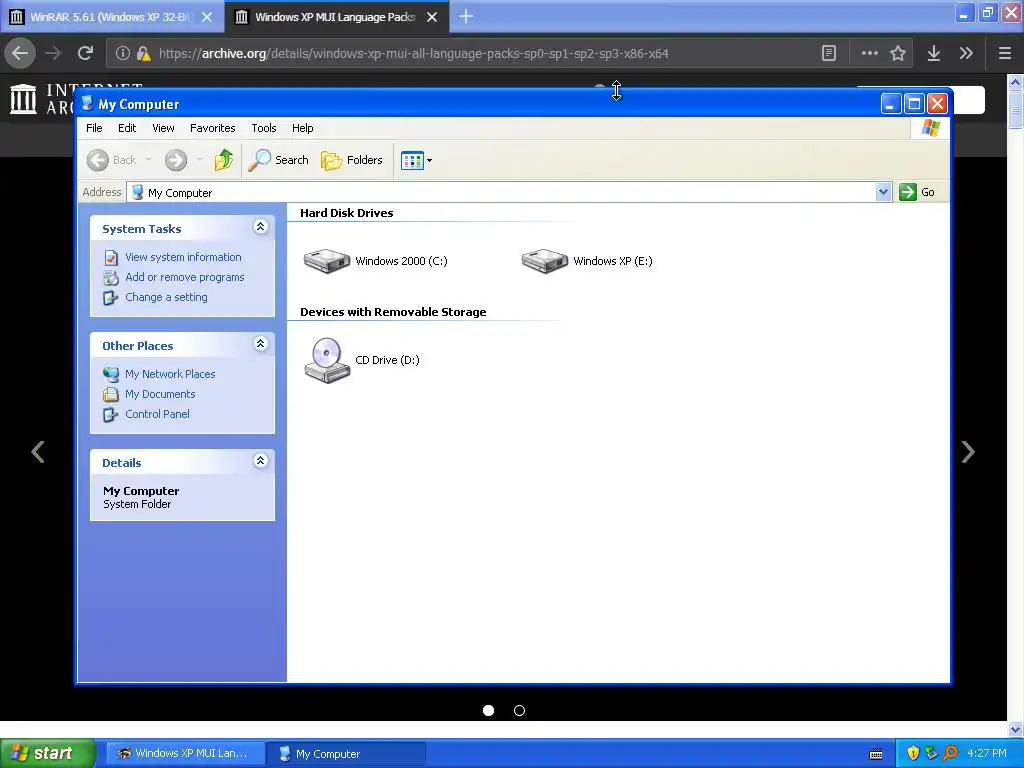Image resolution: width=1024 pixels, height=768 pixels.
Task: Go up one folder level in My Computer
Action: 223,160
